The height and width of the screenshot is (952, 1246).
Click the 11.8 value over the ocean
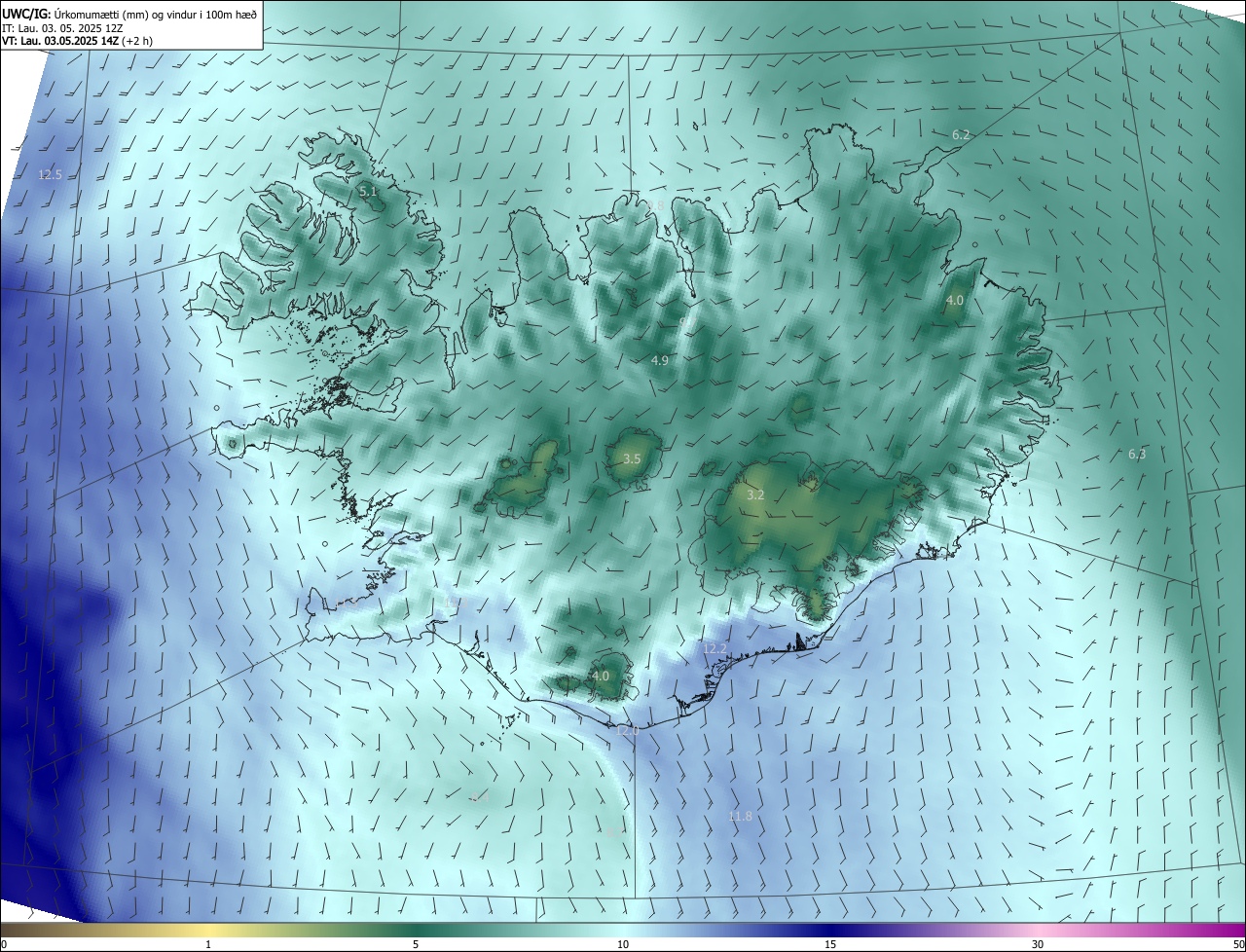741,817
